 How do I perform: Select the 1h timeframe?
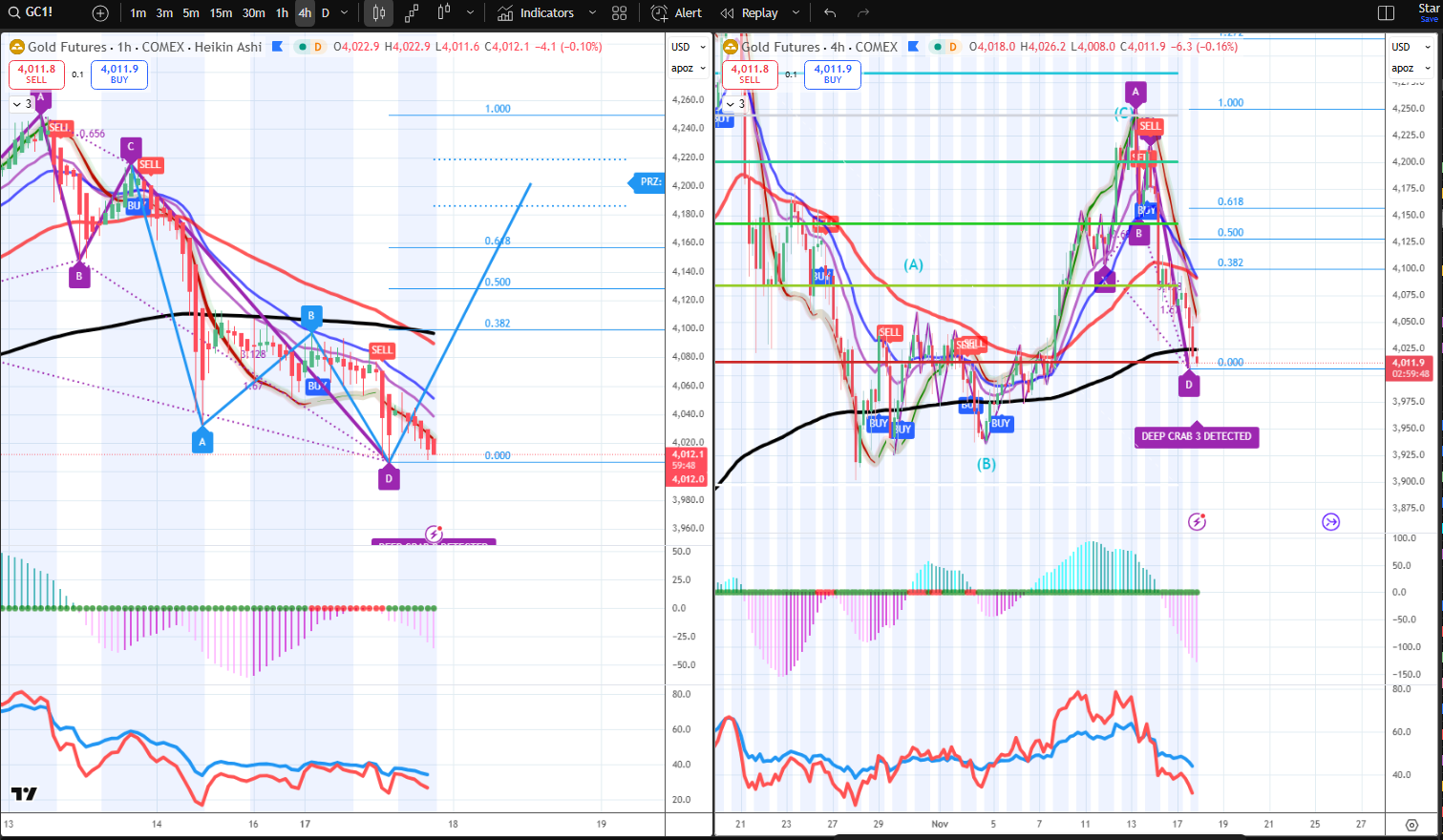tap(282, 13)
